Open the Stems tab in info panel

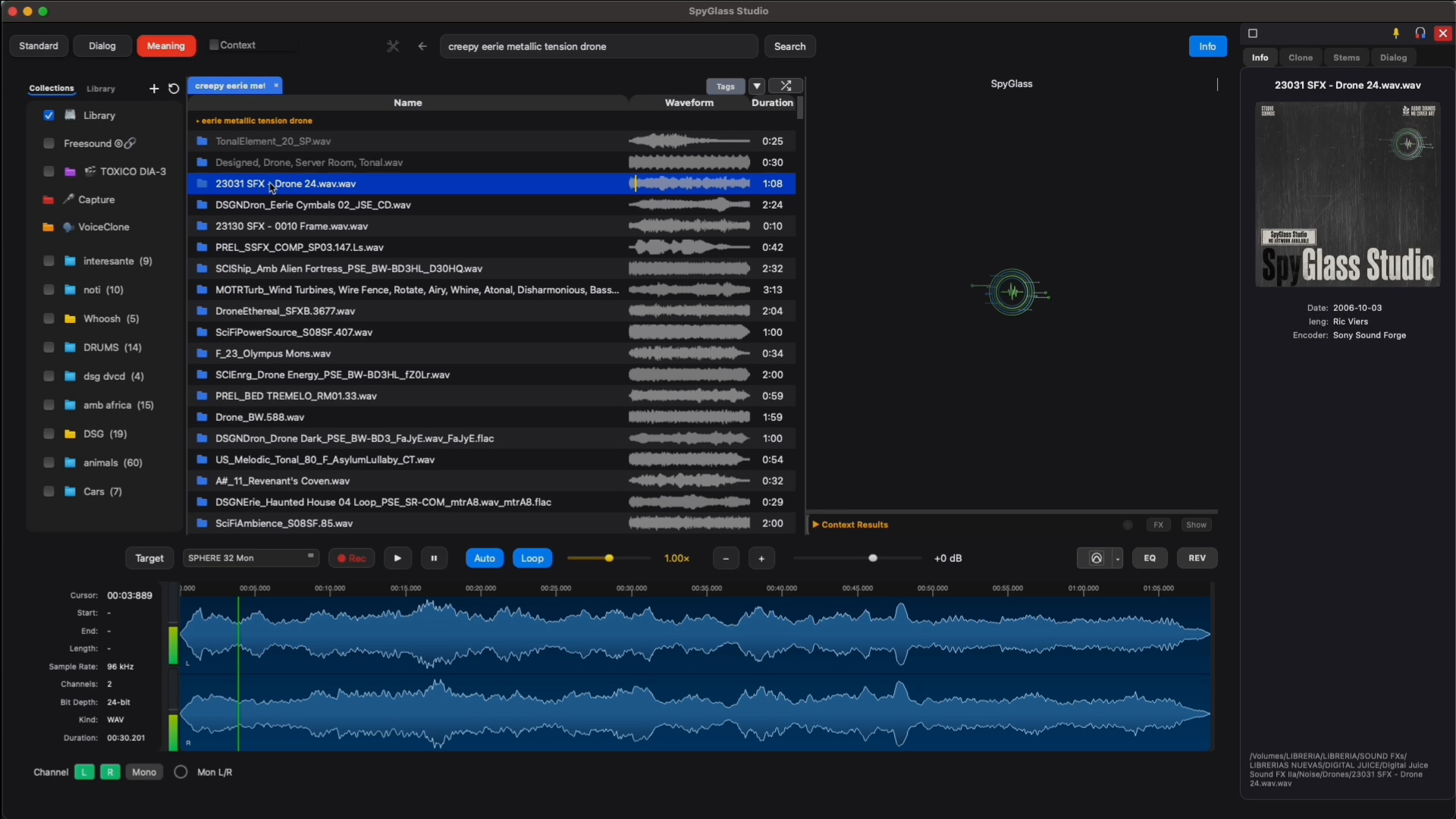click(x=1347, y=58)
